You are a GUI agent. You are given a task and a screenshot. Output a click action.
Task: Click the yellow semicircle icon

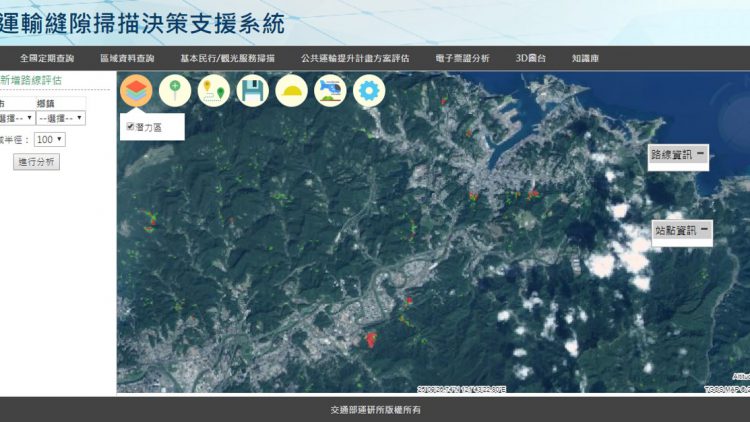(291, 90)
